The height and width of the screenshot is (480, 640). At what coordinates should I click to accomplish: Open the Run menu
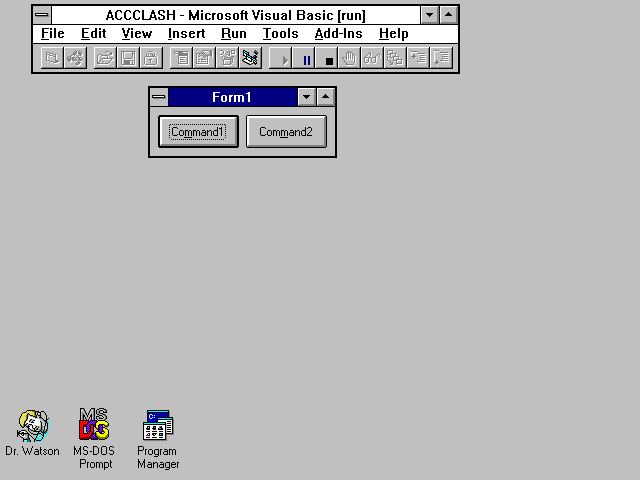[233, 34]
